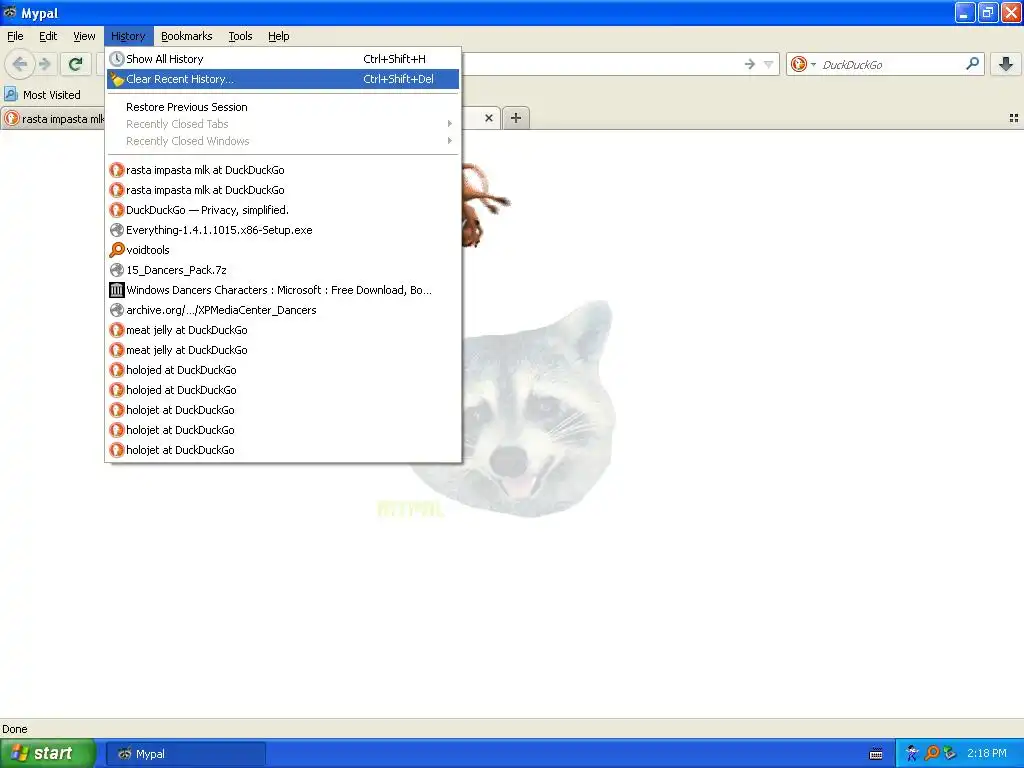Click the Go arrow in the address bar
1024x768 pixels.
coord(750,64)
